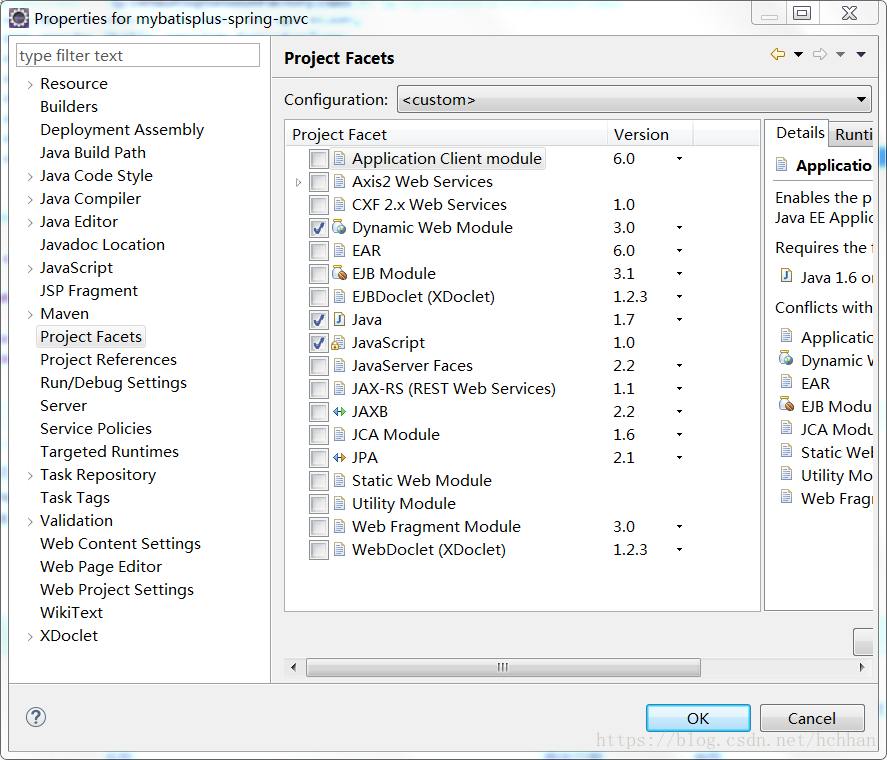This screenshot has height=760, width=887.
Task: Check the Utility Module checkbox
Action: click(318, 504)
